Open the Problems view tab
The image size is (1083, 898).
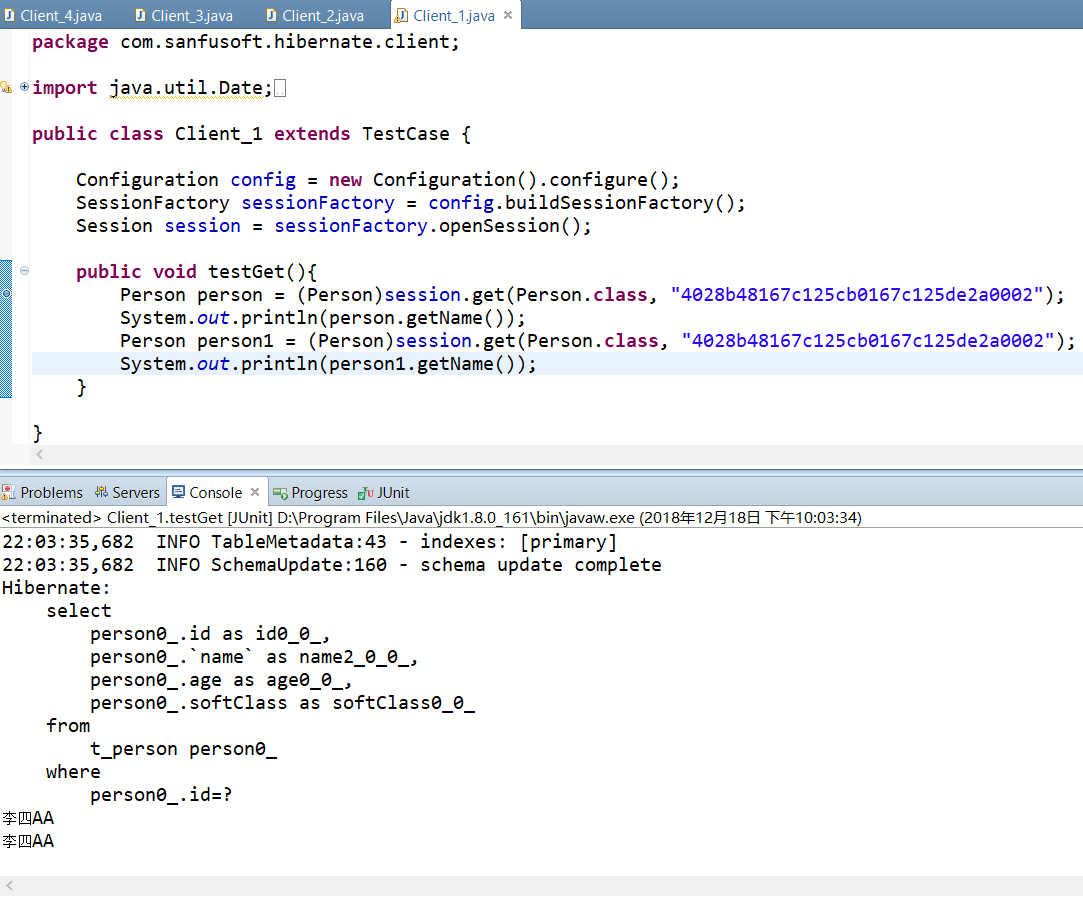pos(43,493)
